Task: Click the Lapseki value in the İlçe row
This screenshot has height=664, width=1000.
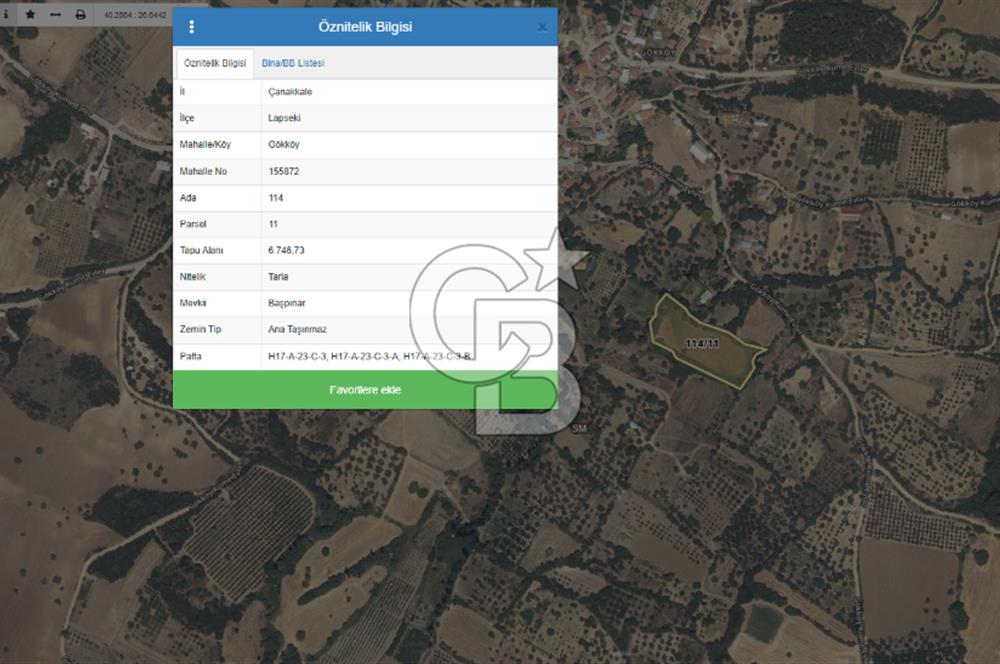Action: pos(284,118)
